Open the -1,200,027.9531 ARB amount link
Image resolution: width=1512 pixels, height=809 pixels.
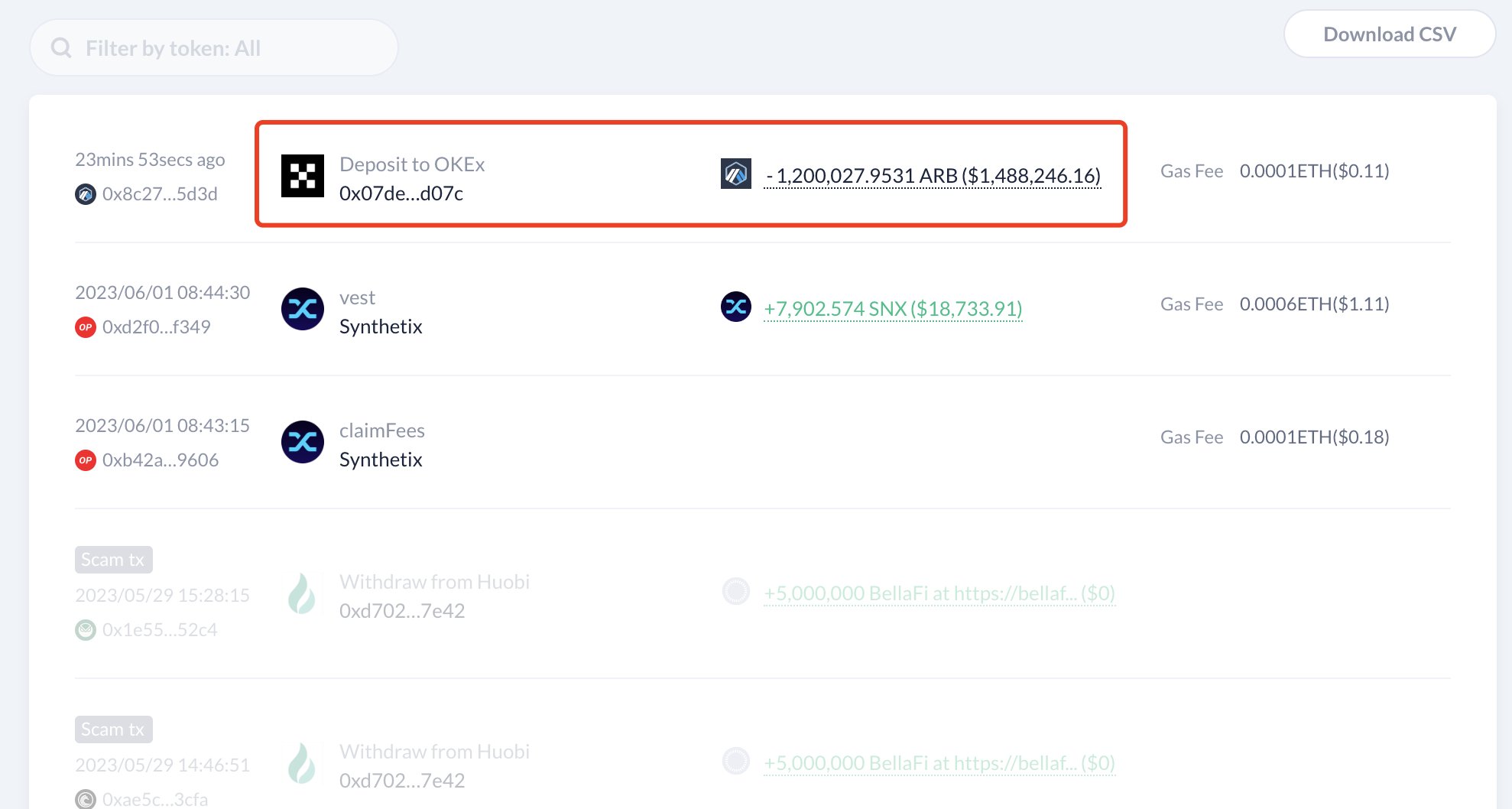[933, 176]
